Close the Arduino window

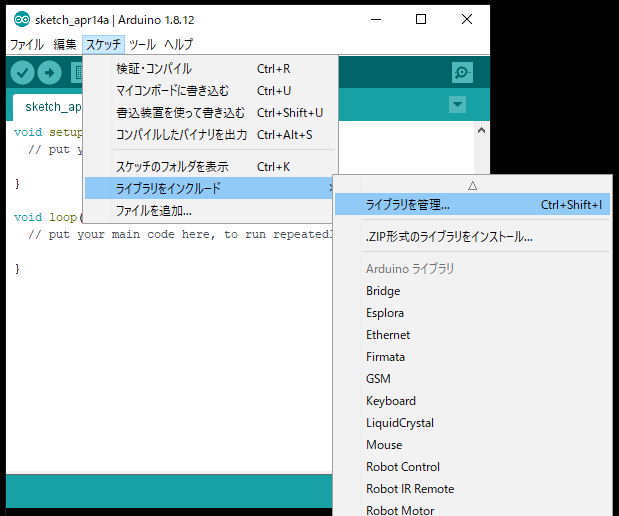click(x=467, y=19)
